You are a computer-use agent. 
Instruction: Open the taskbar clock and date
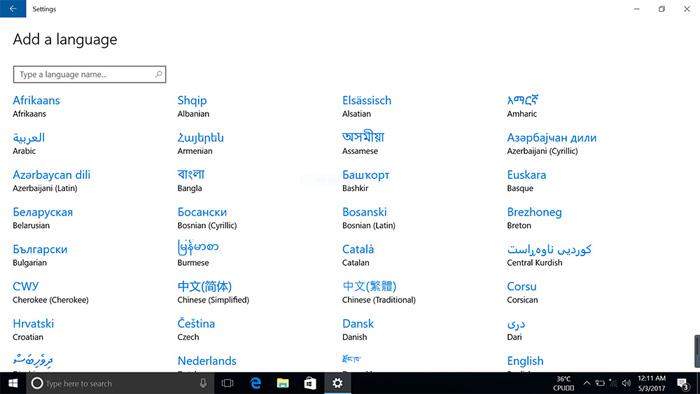tap(651, 383)
